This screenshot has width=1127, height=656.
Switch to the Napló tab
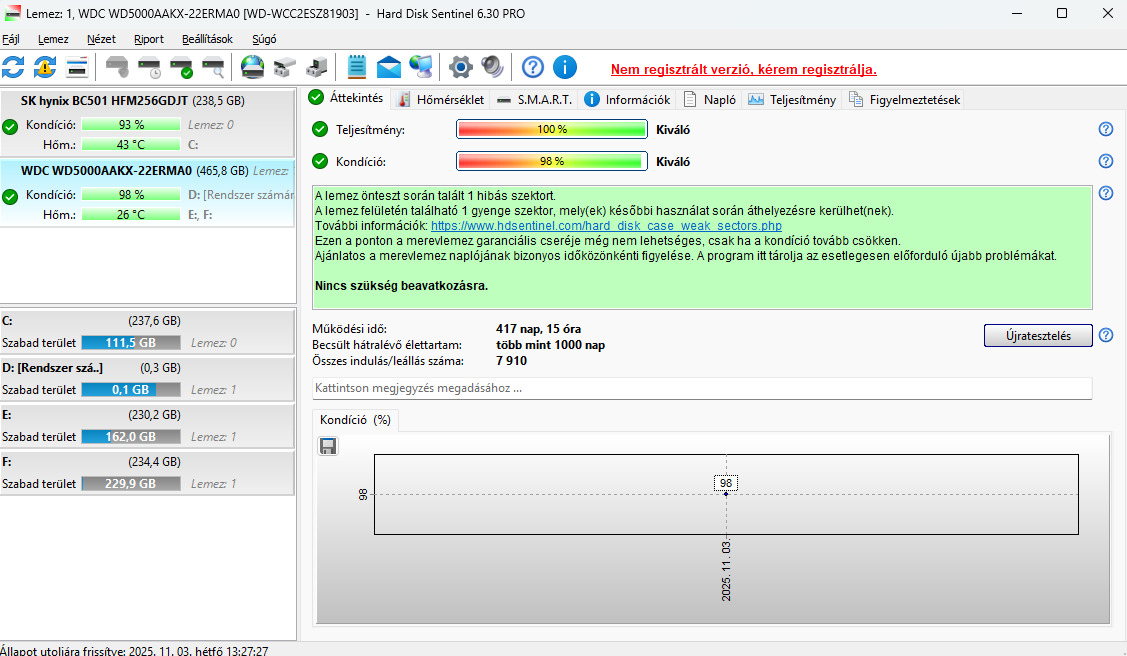click(x=710, y=100)
